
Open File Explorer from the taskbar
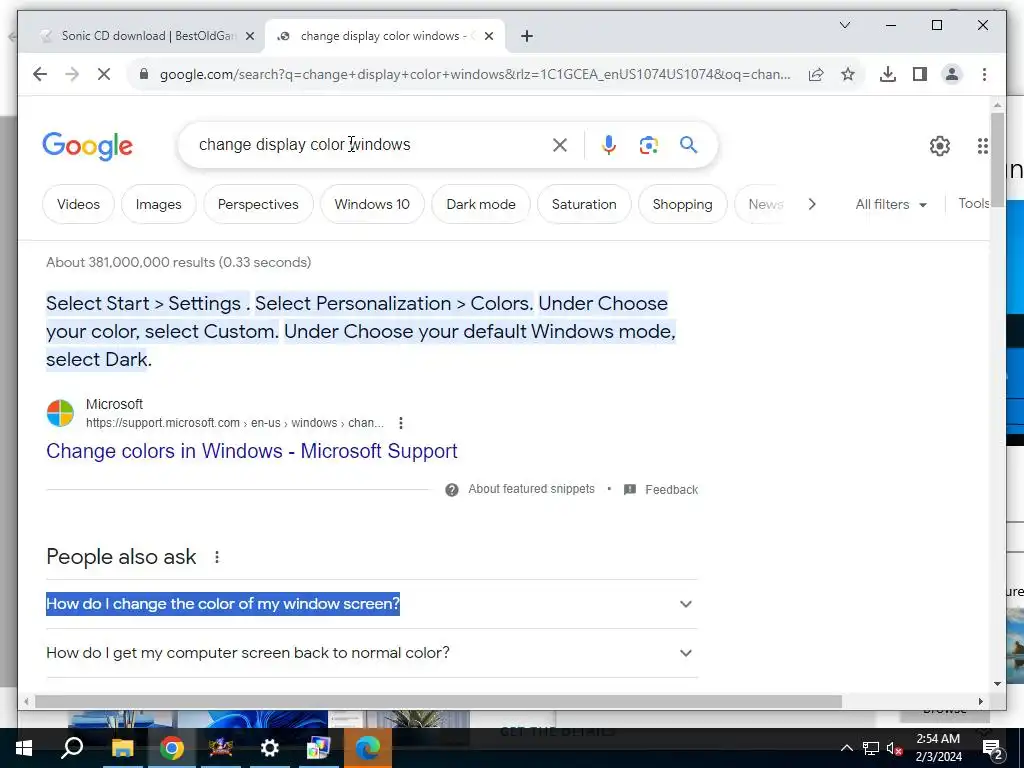click(122, 748)
